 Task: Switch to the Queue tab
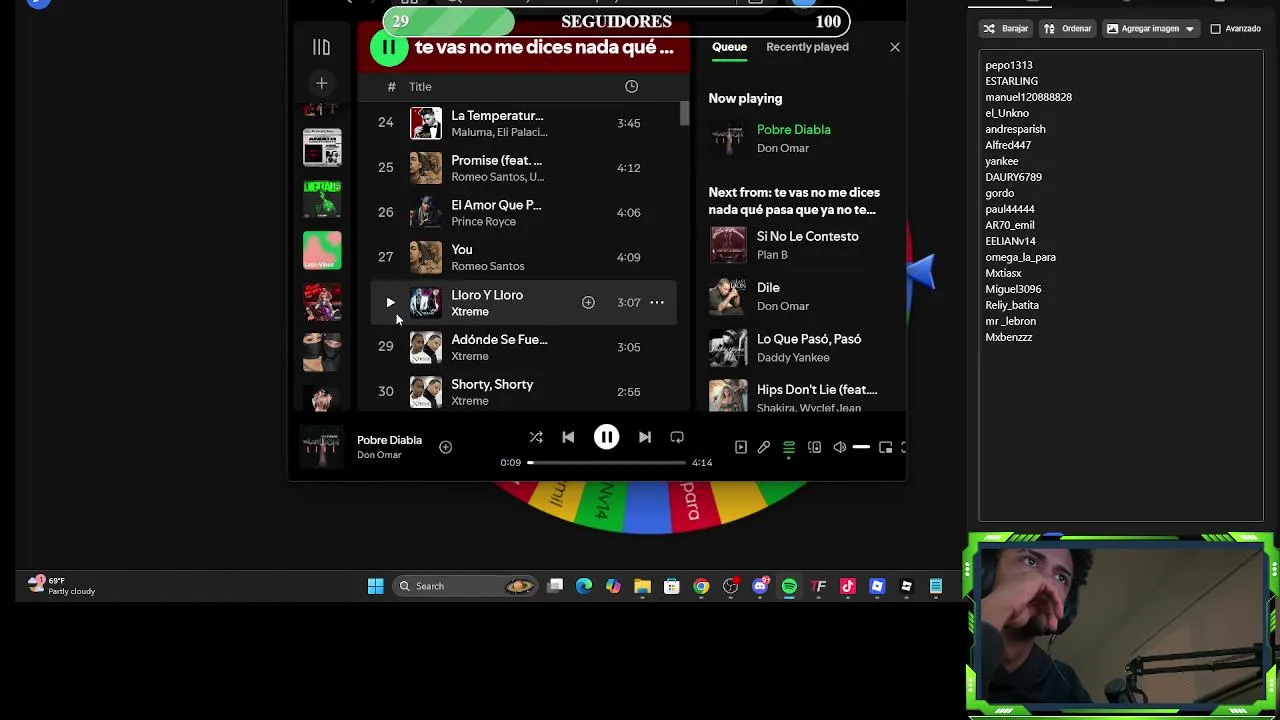click(729, 47)
